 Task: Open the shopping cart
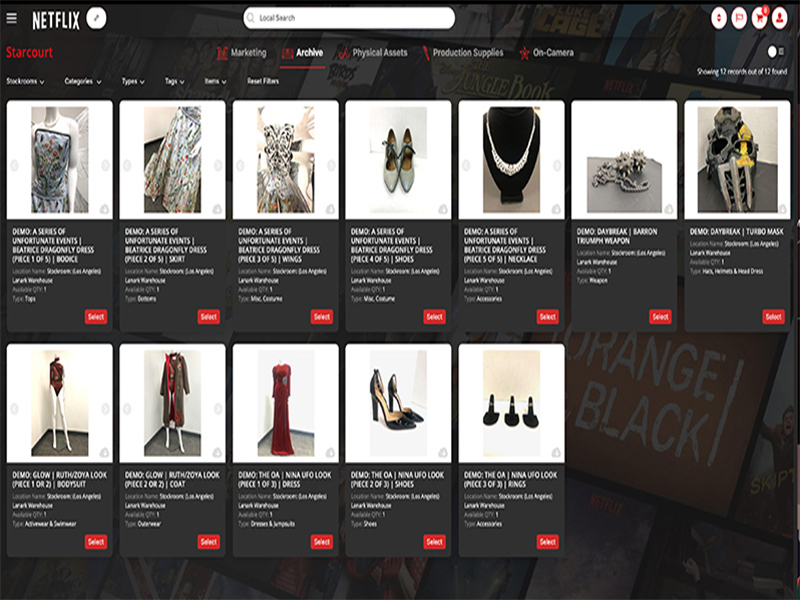click(x=760, y=18)
